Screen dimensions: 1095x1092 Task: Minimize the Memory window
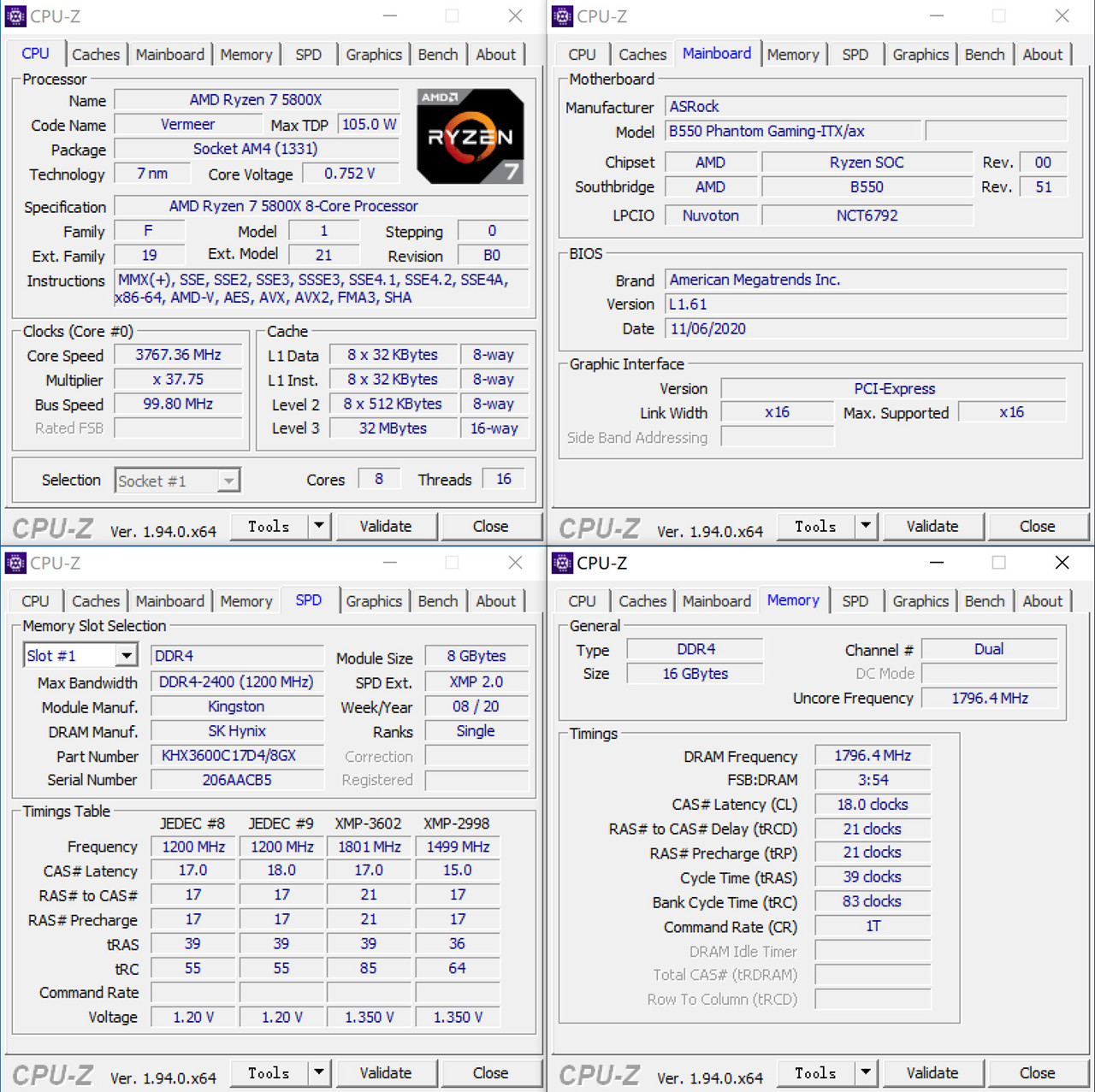coord(937,562)
